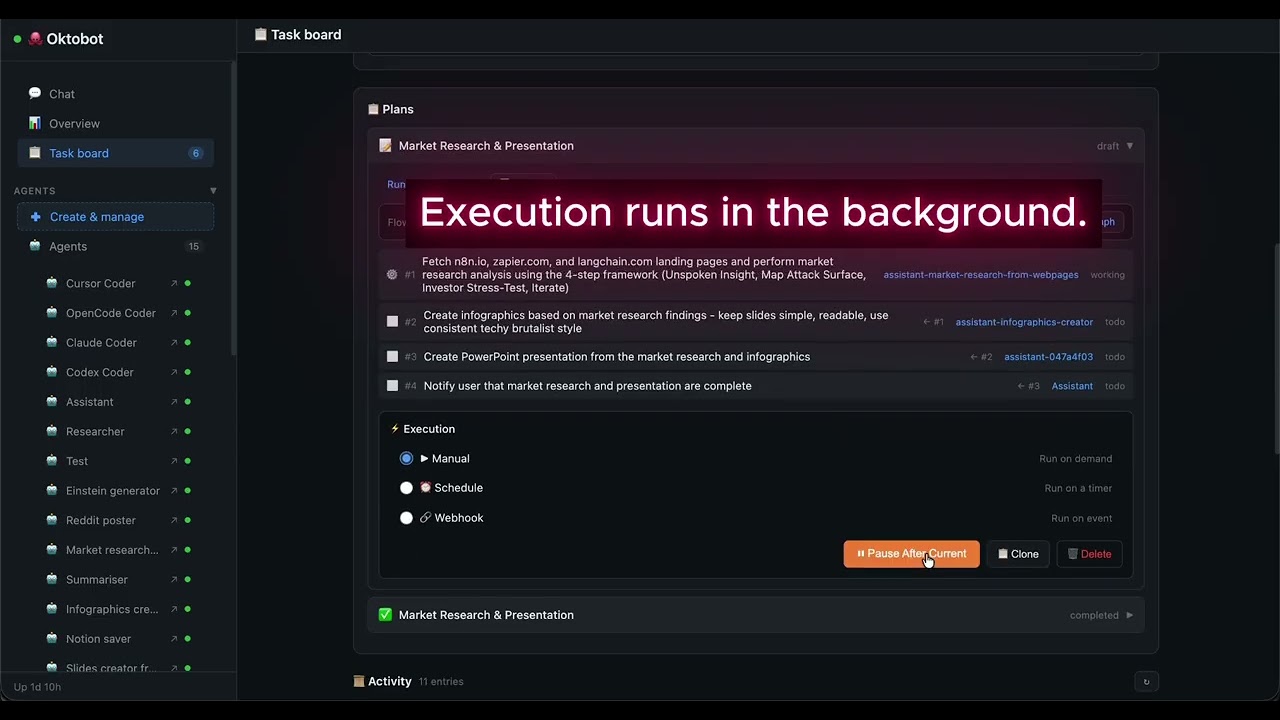Click the 'Run on demand' description
1280x720 pixels.
click(1075, 459)
